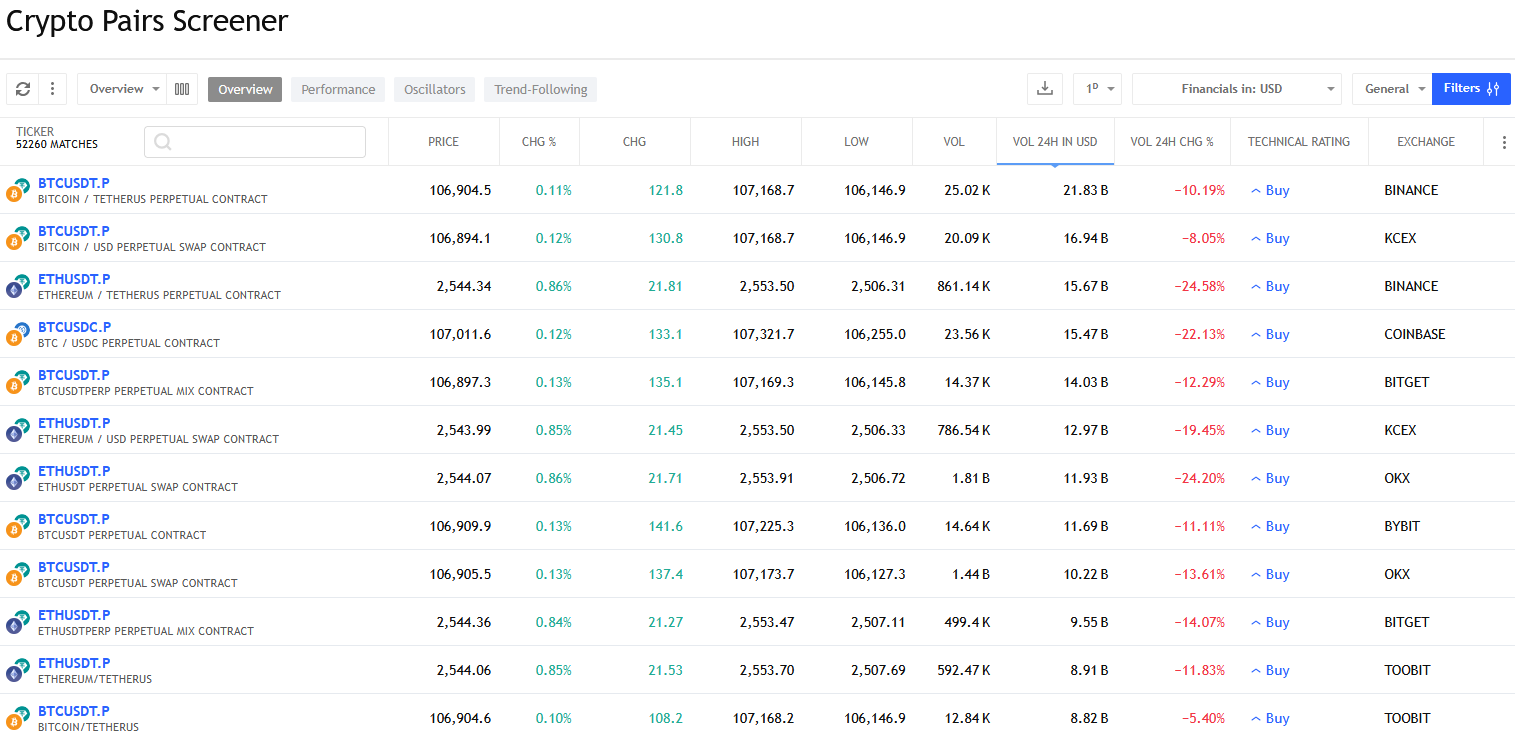Click the 861.14 K volume value
This screenshot has width=1515, height=741.
click(964, 286)
